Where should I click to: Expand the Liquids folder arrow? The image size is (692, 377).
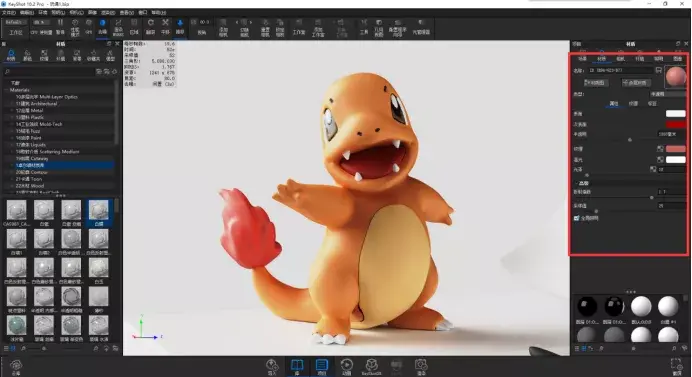pyautogui.click(x=12, y=145)
